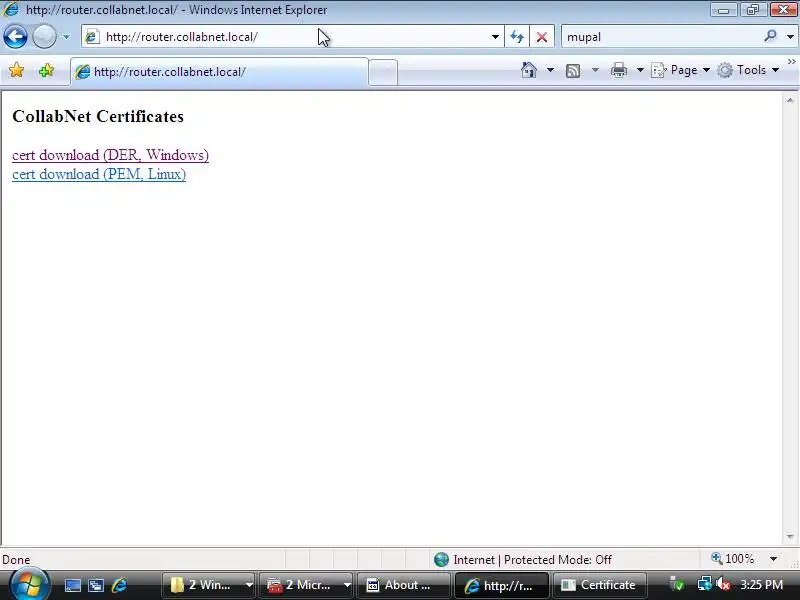Launch Internet Explorer from quick launch
Viewport: 800px width, 600px height.
click(119, 585)
